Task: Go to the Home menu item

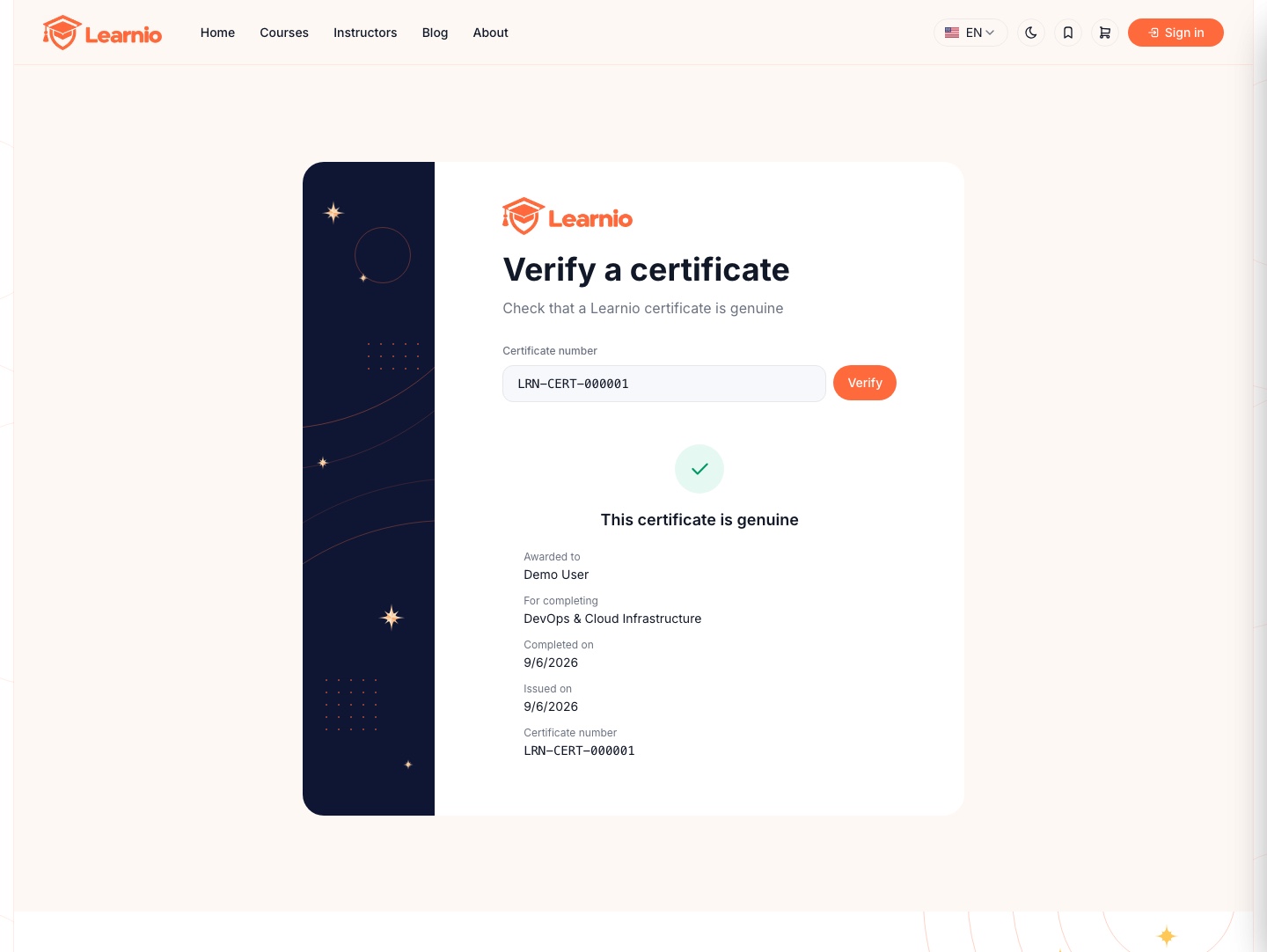Action: [217, 33]
